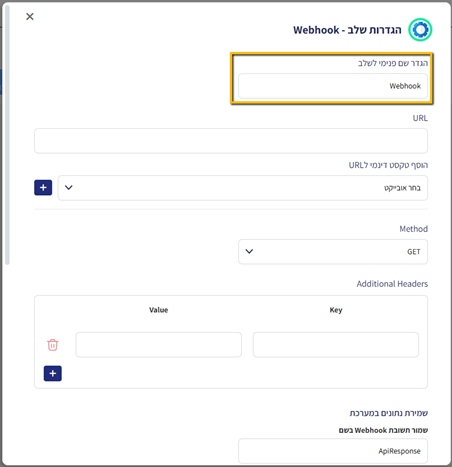Expand the object selection dropdown chevron
The height and width of the screenshot is (467, 452).
69,188
